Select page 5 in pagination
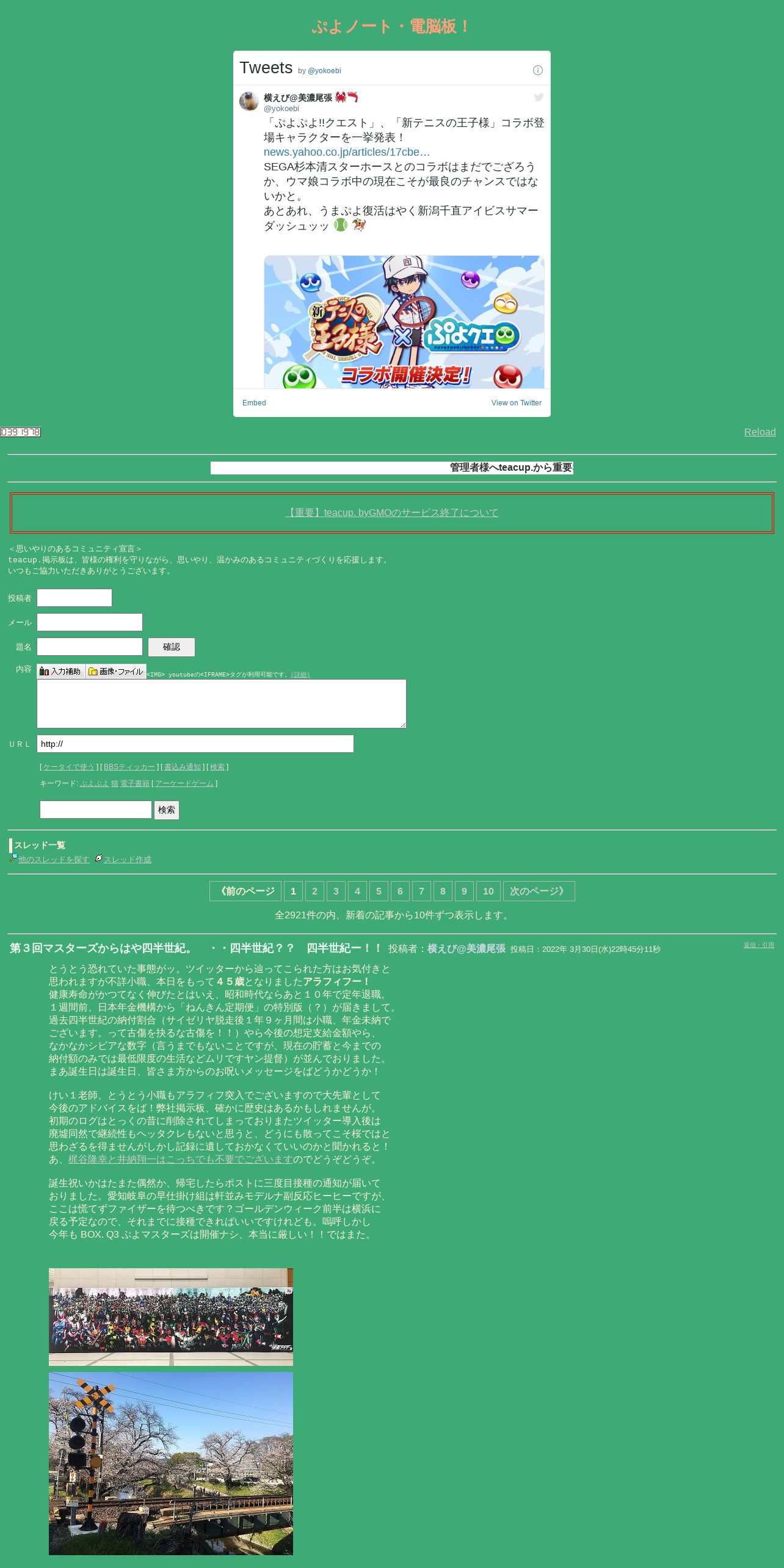 pos(379,891)
